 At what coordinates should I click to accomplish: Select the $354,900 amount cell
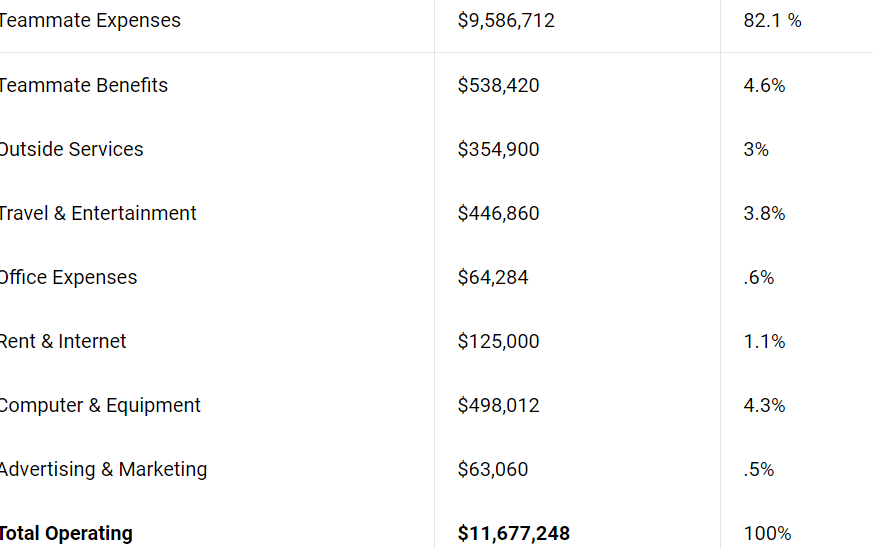(498, 149)
